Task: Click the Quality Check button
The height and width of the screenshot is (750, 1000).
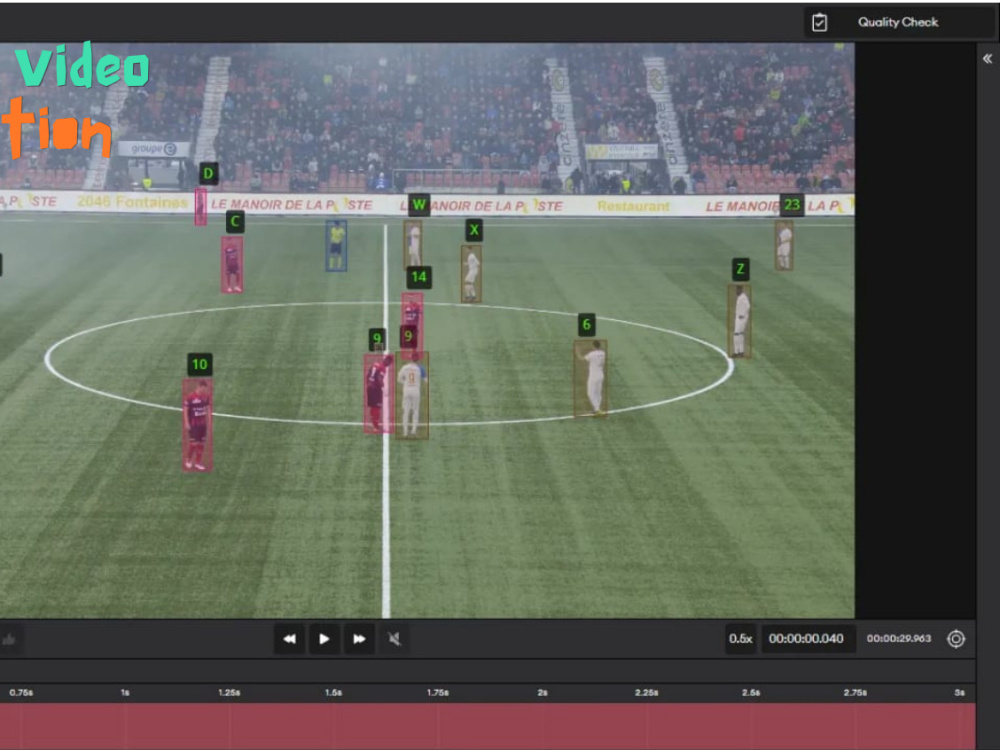Action: (x=901, y=22)
